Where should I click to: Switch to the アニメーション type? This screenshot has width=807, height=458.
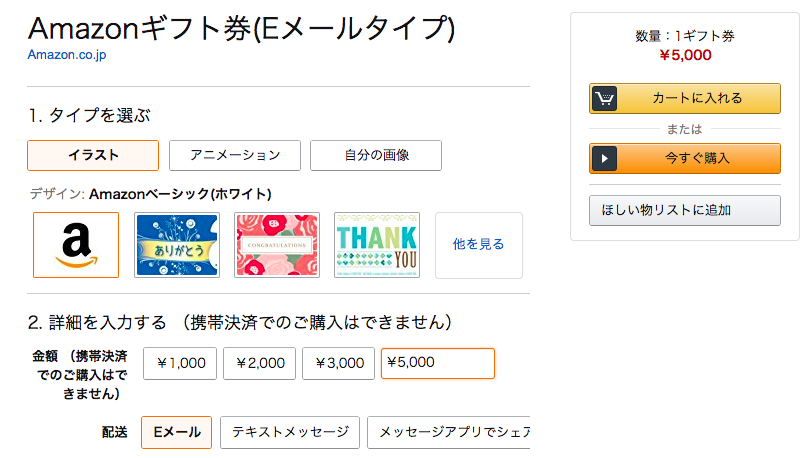235,155
